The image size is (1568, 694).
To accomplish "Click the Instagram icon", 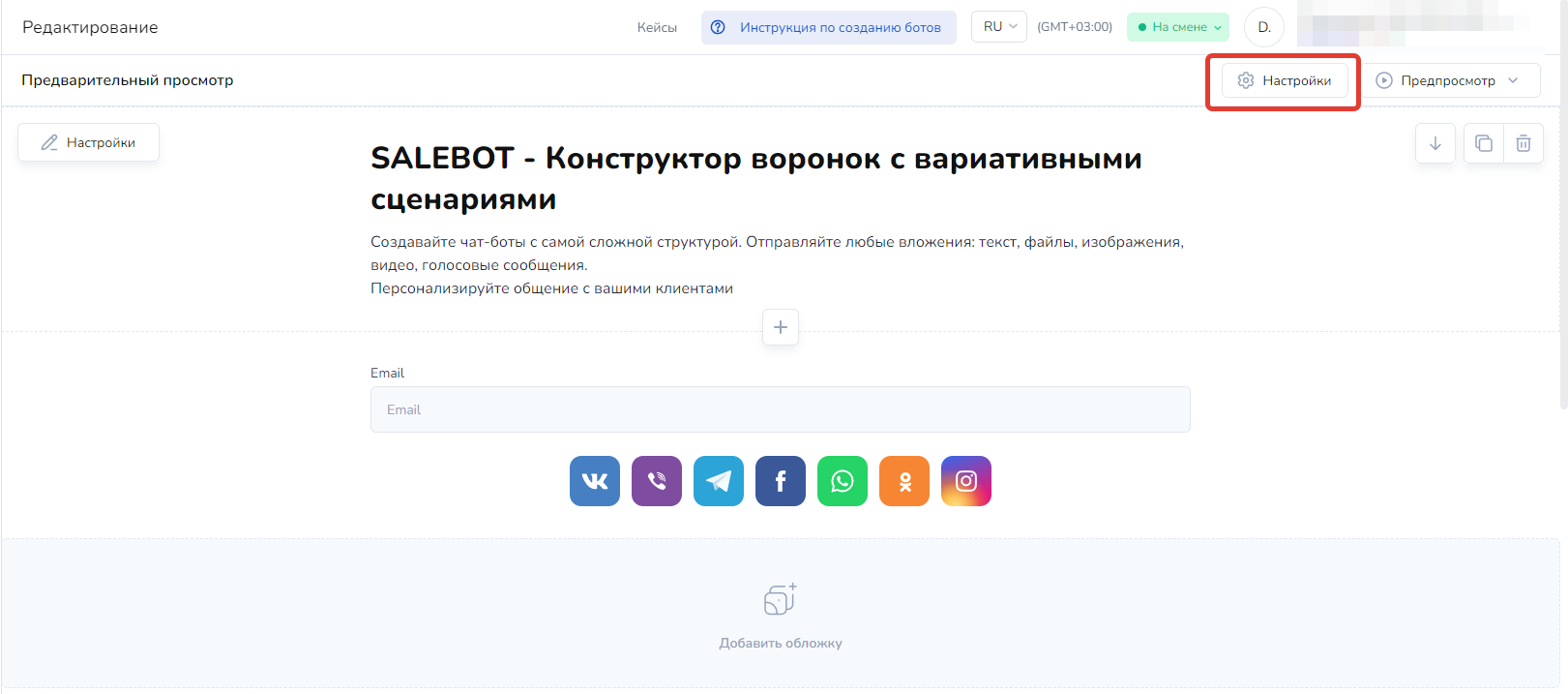I will pyautogui.click(x=965, y=481).
